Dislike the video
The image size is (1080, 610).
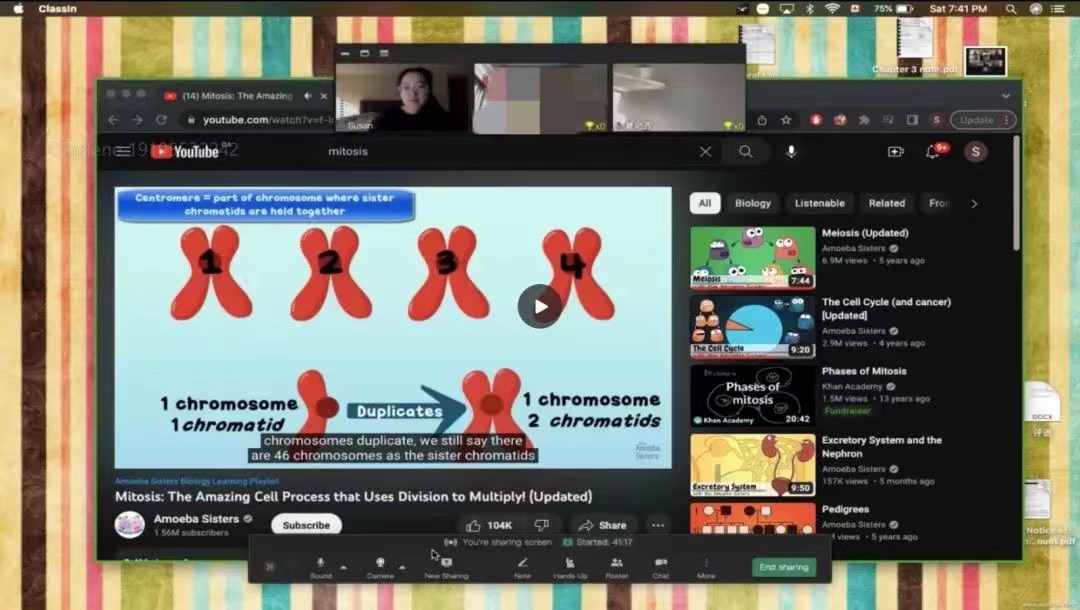(x=542, y=525)
